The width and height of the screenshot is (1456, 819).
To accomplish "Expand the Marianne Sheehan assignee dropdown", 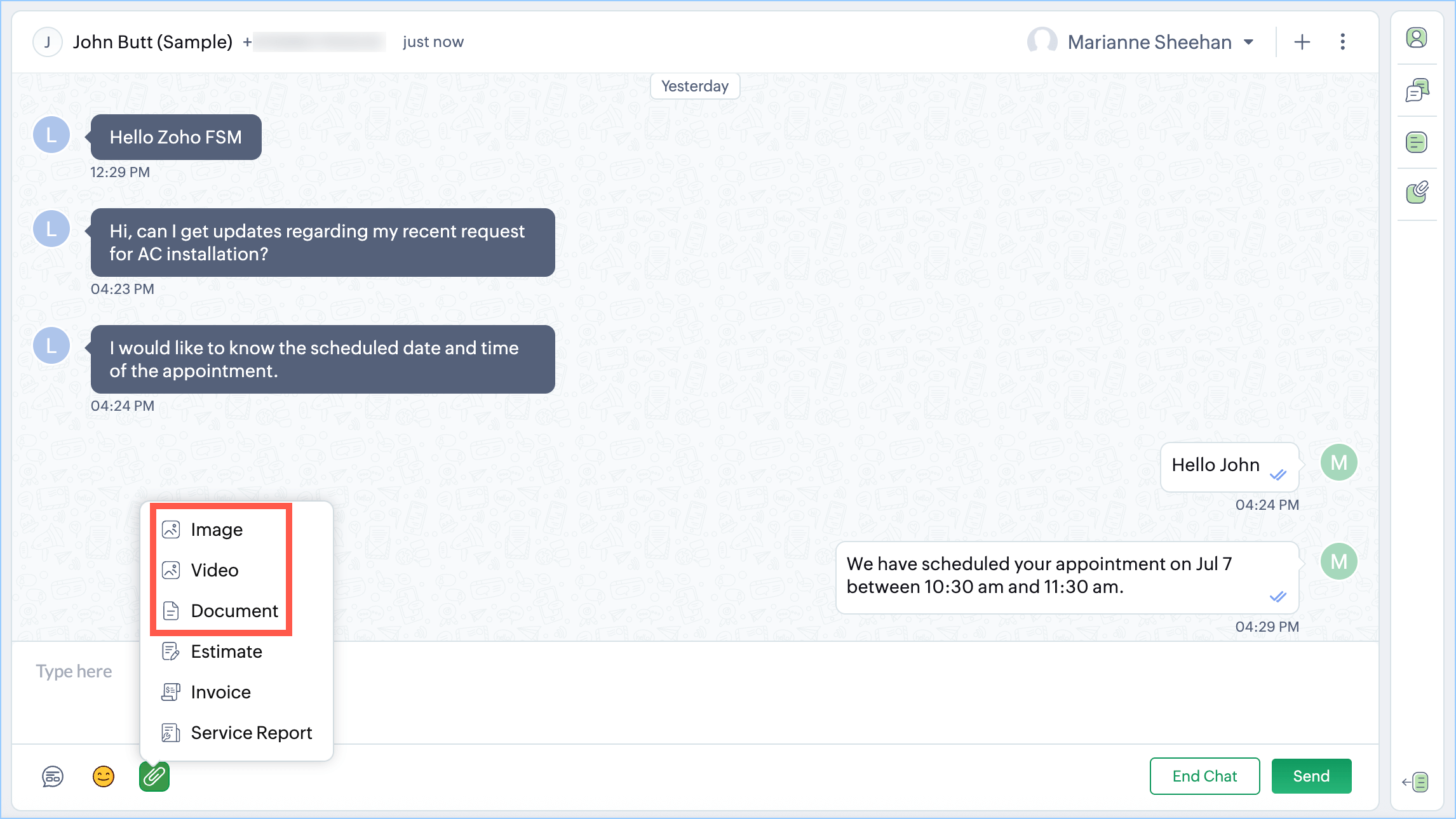I will click(x=1248, y=42).
